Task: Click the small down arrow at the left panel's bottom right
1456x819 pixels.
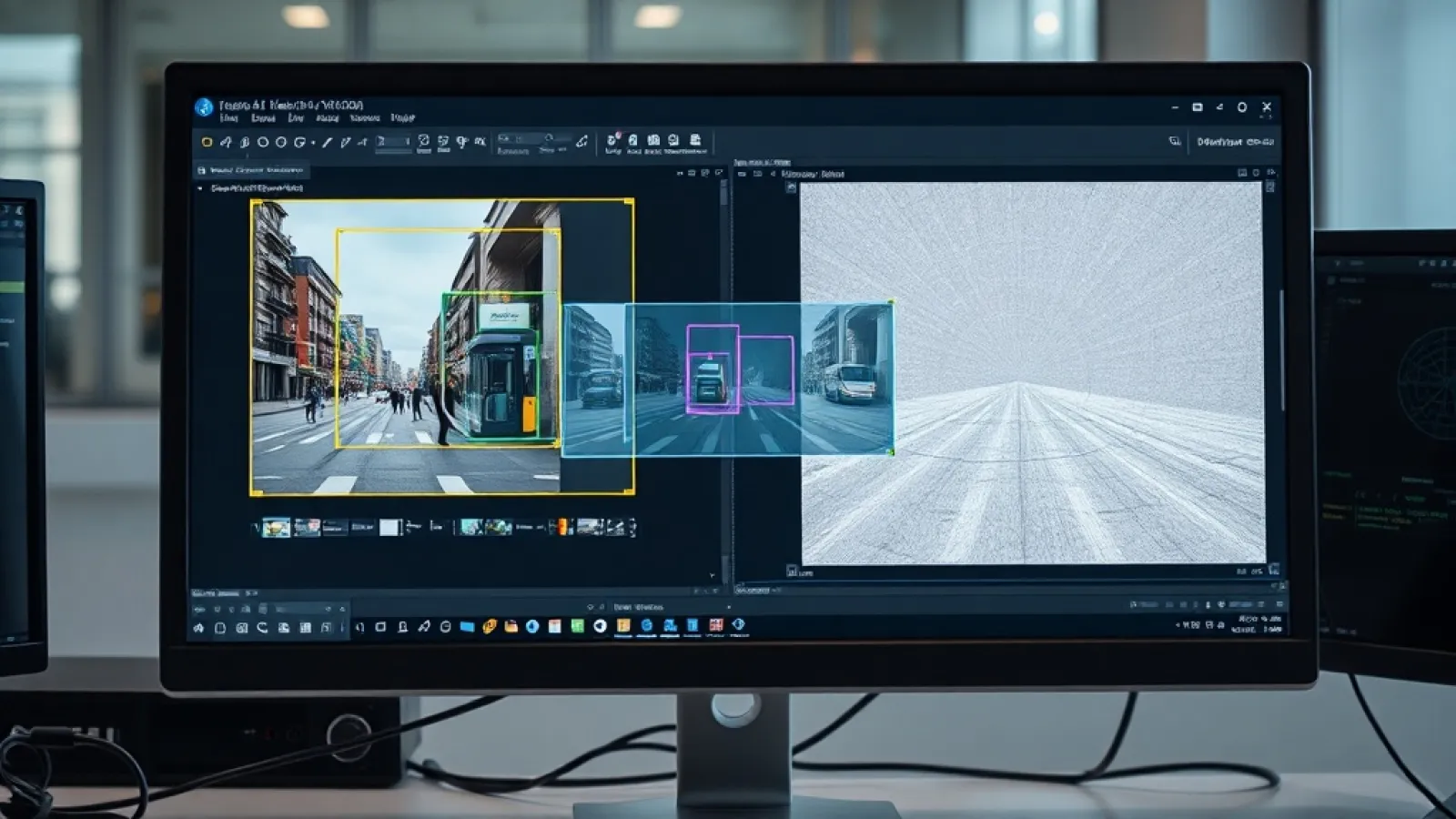Action: (x=712, y=575)
